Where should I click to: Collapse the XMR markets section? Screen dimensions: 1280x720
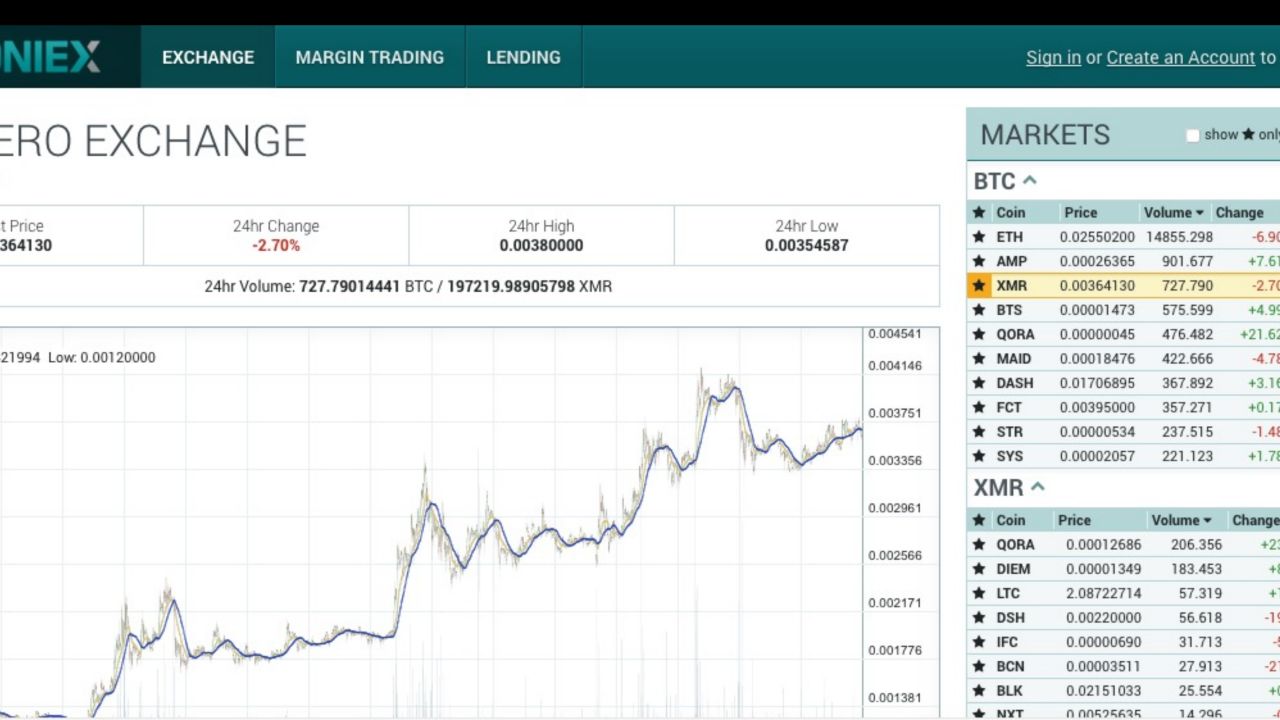(x=1037, y=488)
